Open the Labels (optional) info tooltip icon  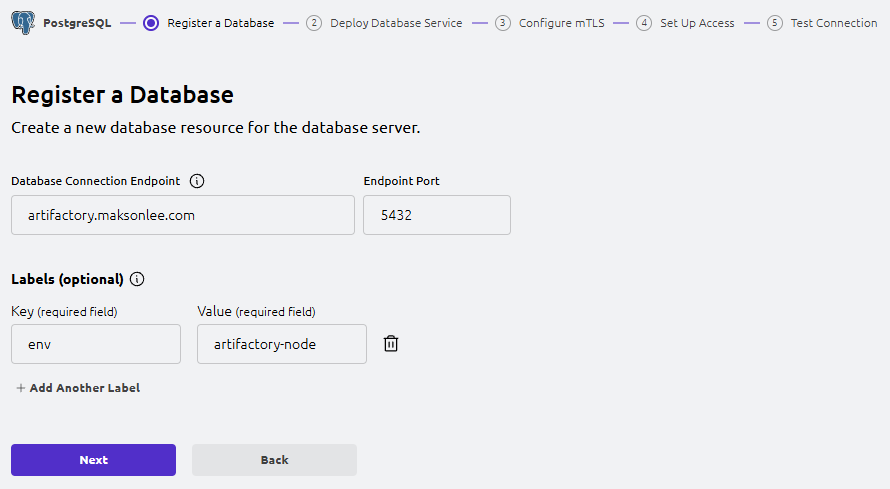click(x=137, y=279)
